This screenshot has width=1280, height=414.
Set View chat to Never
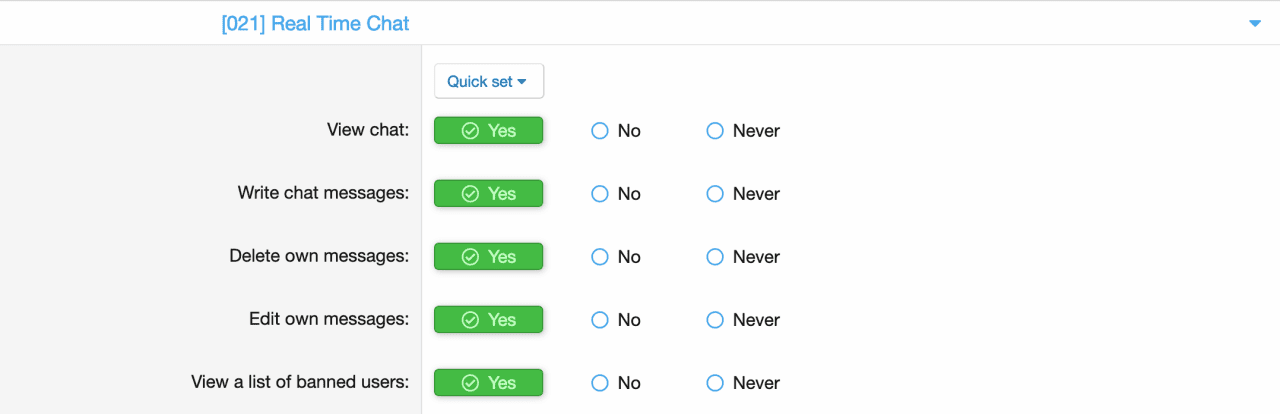(x=715, y=131)
